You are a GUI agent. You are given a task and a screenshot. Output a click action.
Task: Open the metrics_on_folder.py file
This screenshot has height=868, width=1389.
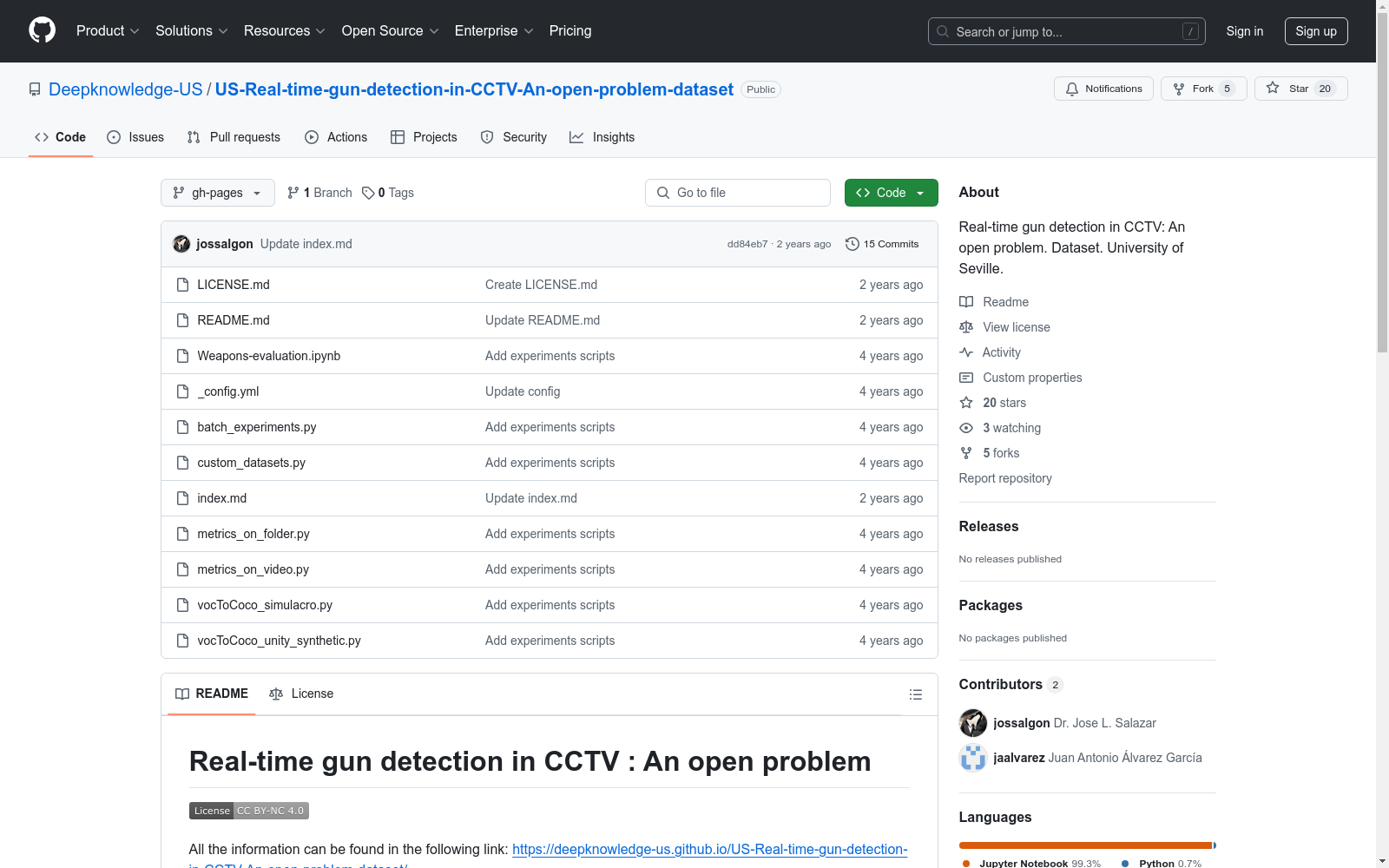(x=253, y=534)
